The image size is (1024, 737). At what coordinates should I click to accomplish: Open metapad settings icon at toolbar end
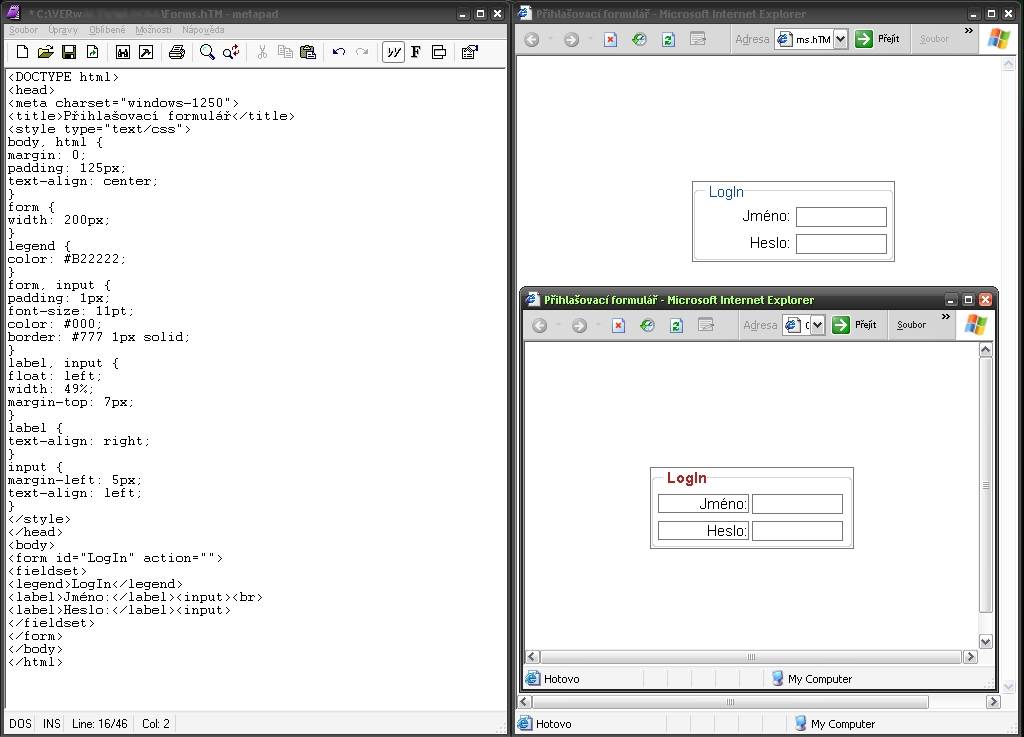tap(470, 52)
